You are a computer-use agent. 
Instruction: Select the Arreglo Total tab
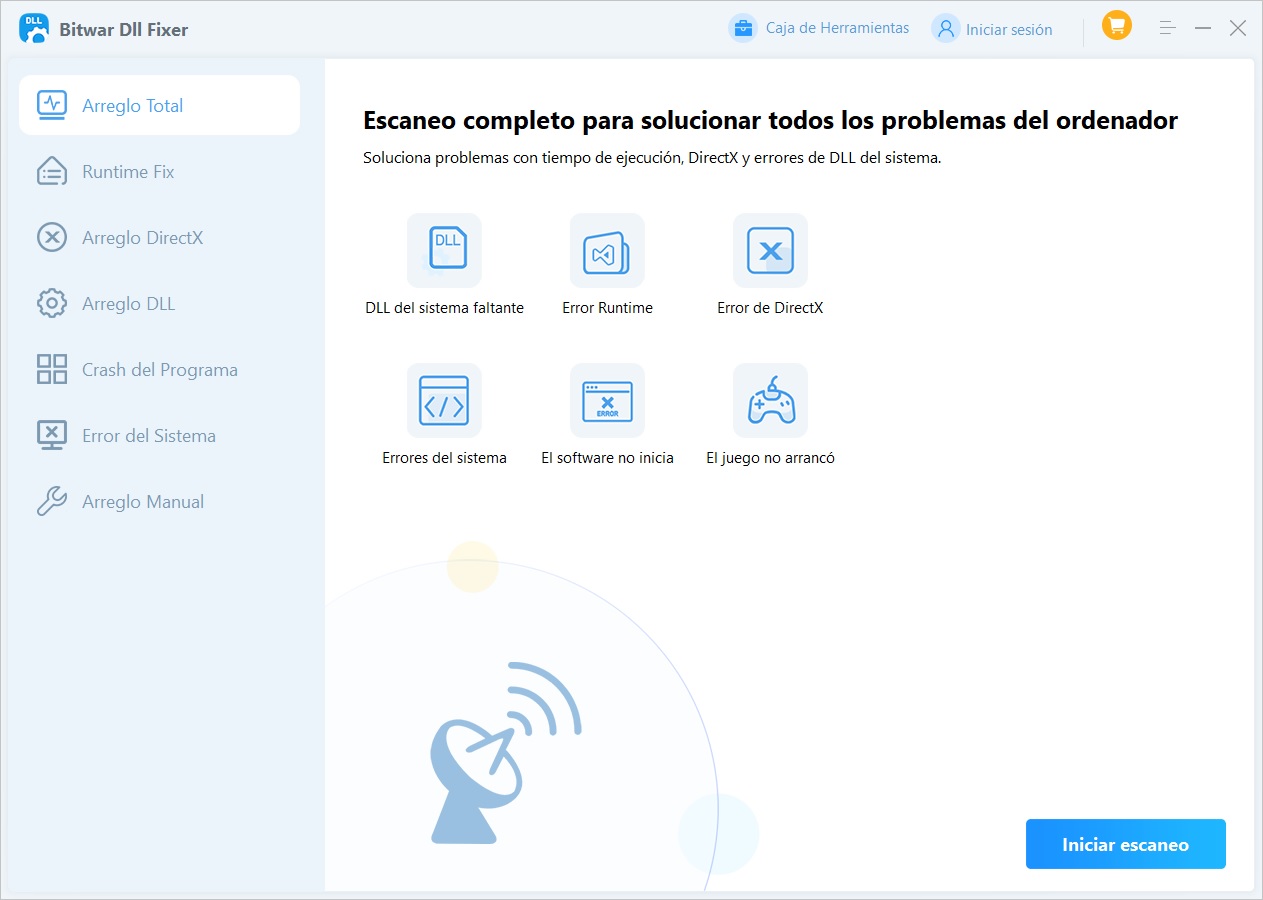160,105
